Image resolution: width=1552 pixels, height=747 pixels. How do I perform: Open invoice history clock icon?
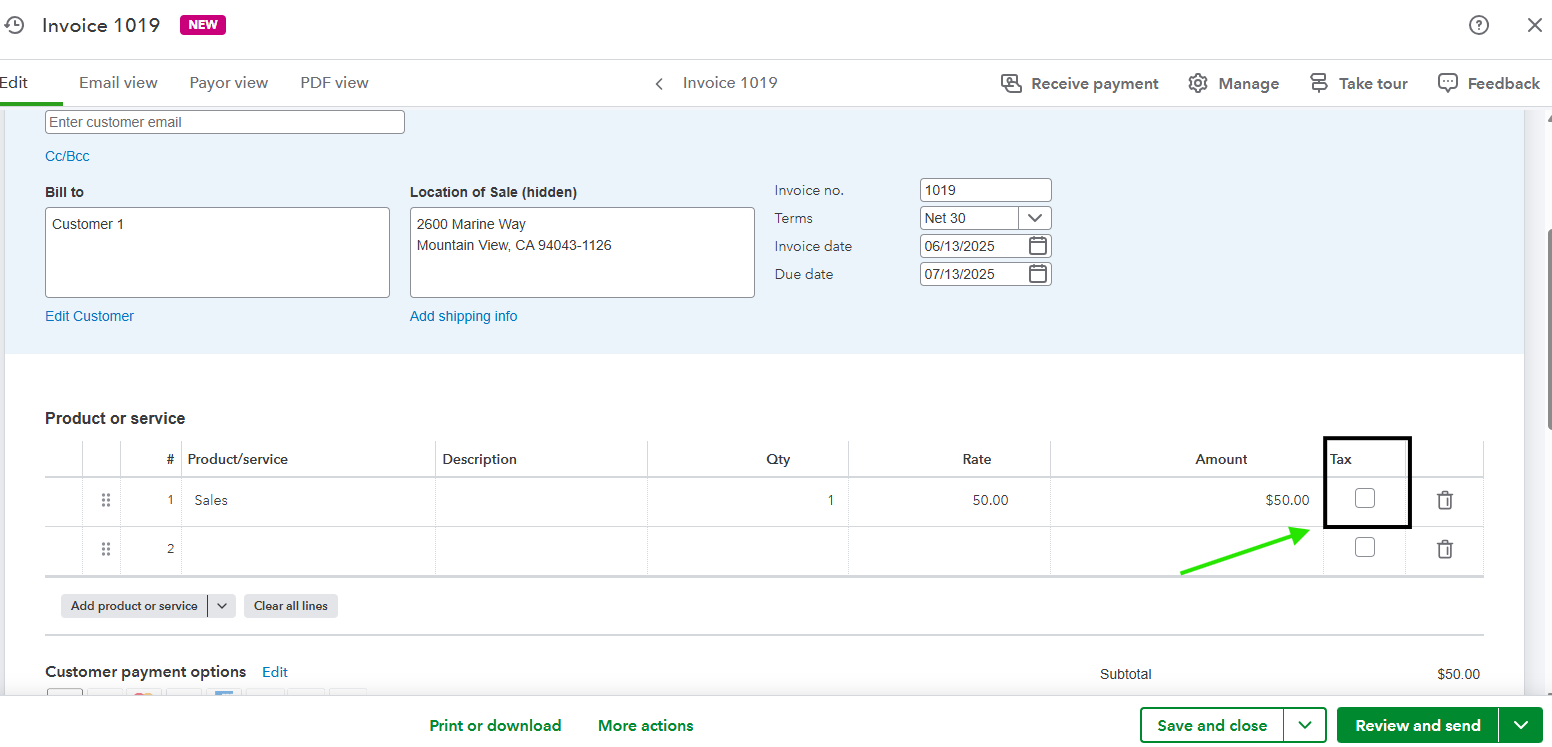point(14,26)
